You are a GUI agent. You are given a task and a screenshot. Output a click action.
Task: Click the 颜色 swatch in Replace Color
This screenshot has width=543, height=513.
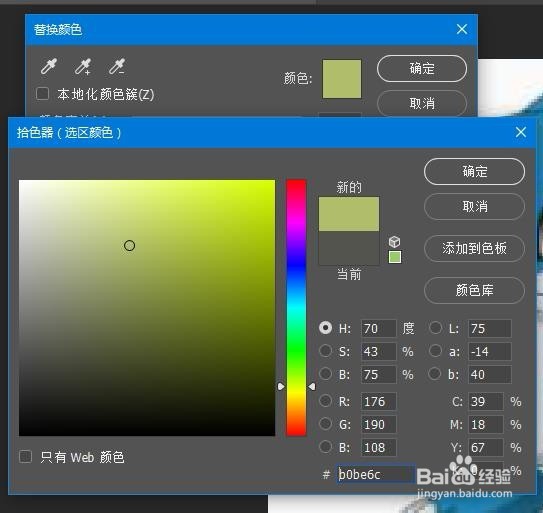(342, 79)
